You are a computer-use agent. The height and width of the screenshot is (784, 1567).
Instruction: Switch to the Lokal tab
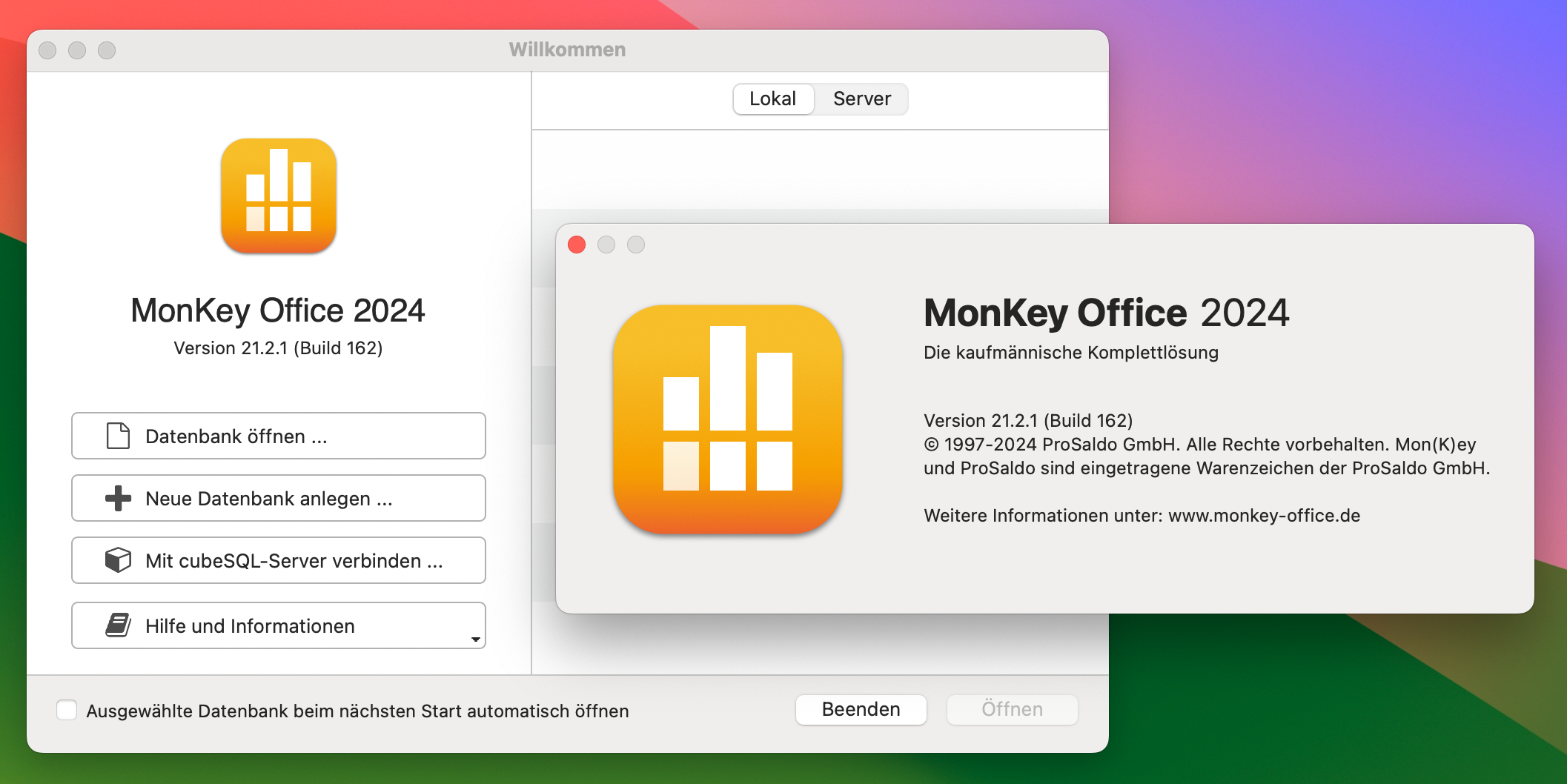(x=773, y=99)
